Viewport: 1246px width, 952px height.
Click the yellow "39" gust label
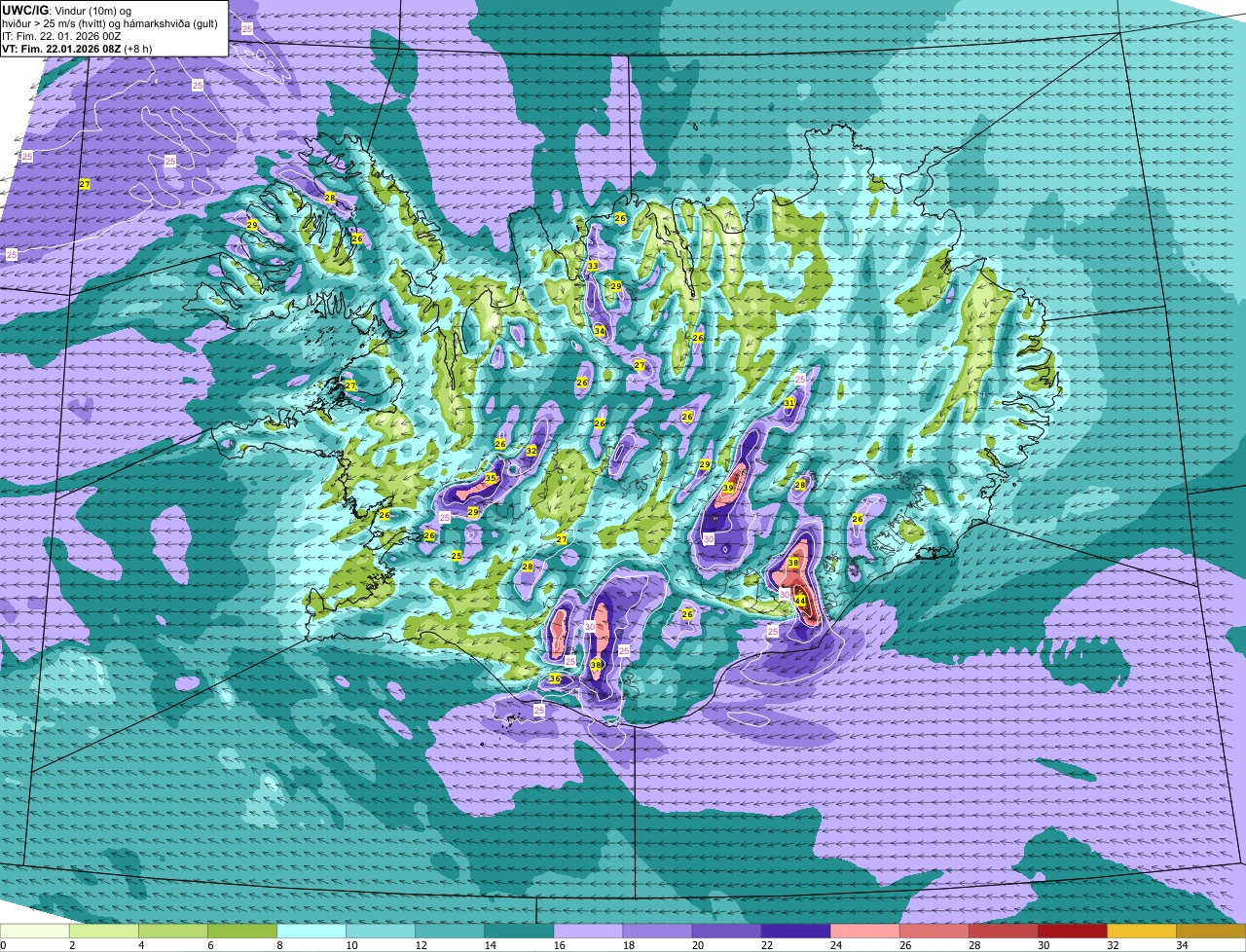click(x=728, y=488)
